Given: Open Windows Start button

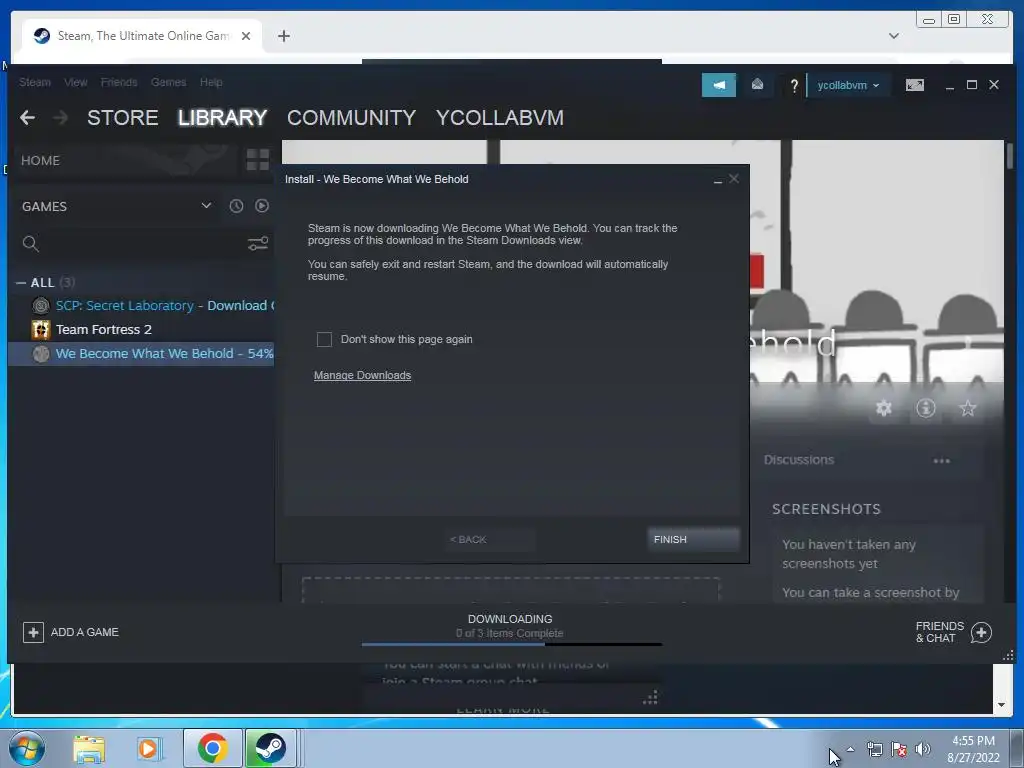Looking at the screenshot, I should coord(26,748).
